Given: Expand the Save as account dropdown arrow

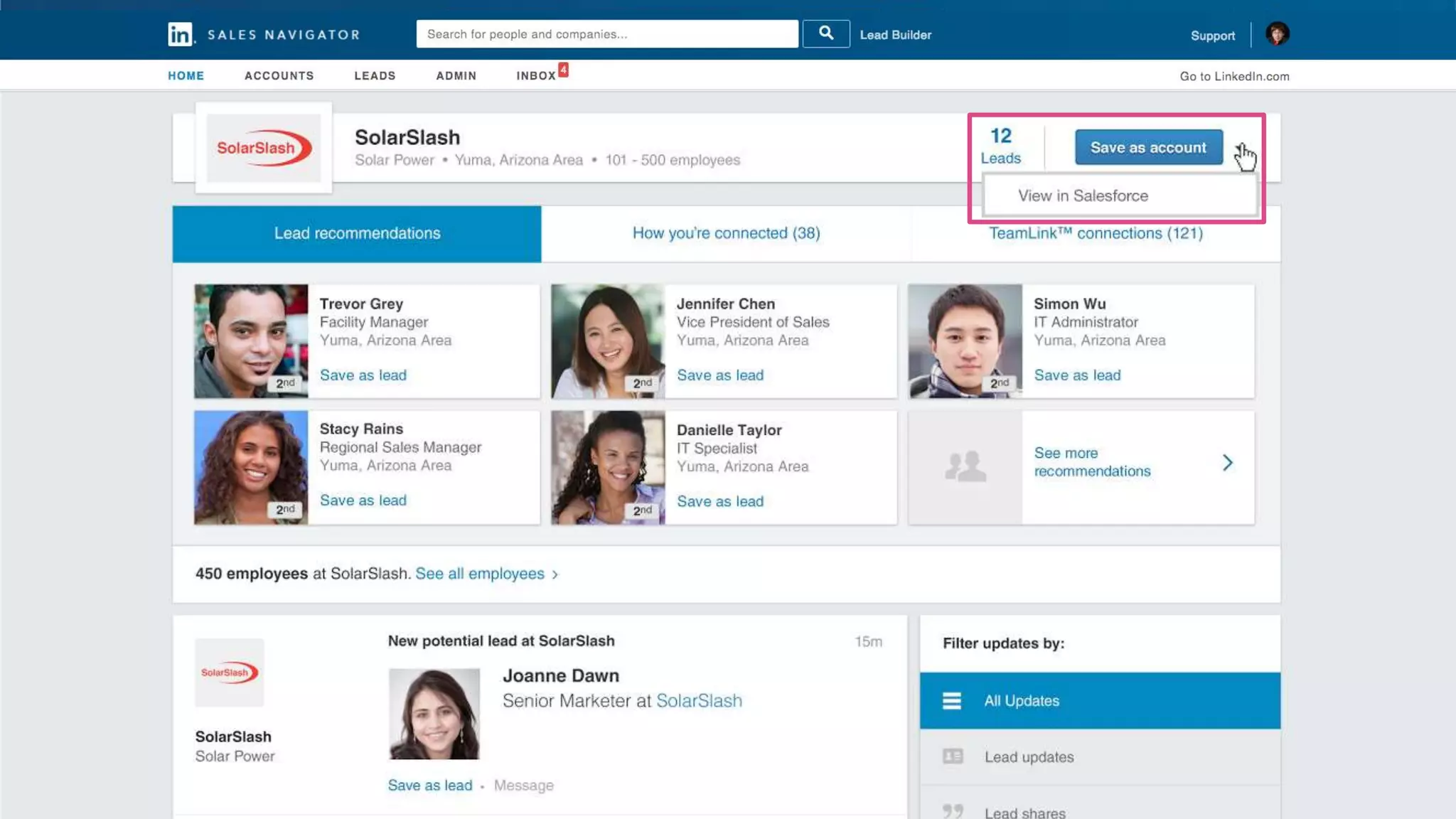Looking at the screenshot, I should (1239, 148).
